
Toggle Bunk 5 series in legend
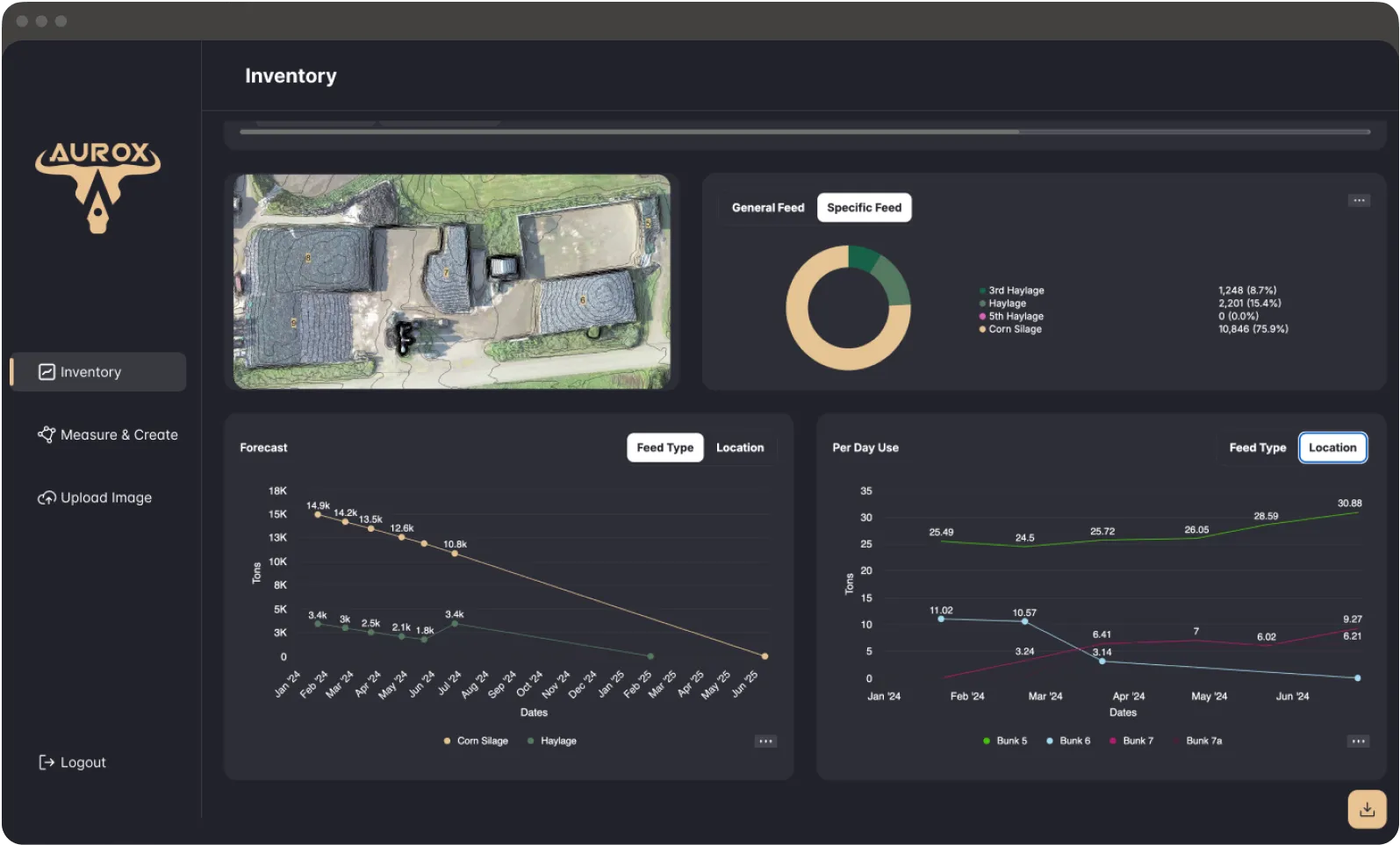pos(1005,741)
